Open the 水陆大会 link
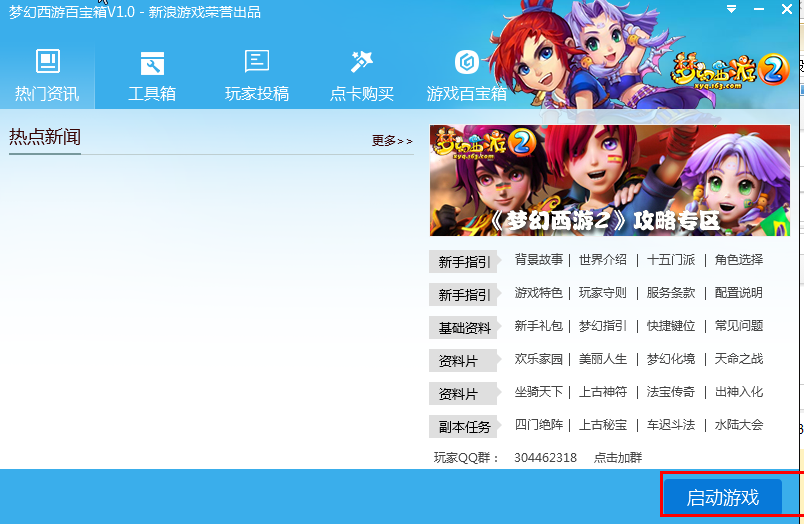The height and width of the screenshot is (524, 804). click(x=739, y=425)
